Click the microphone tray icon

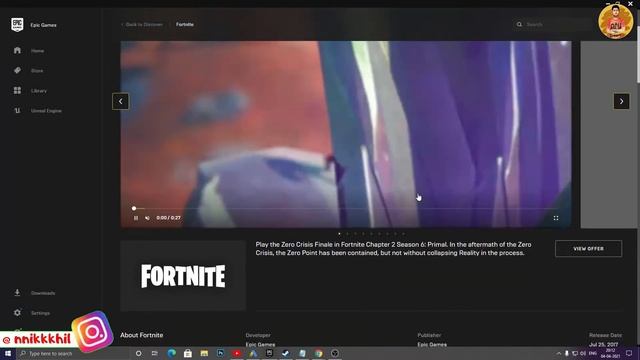point(567,353)
